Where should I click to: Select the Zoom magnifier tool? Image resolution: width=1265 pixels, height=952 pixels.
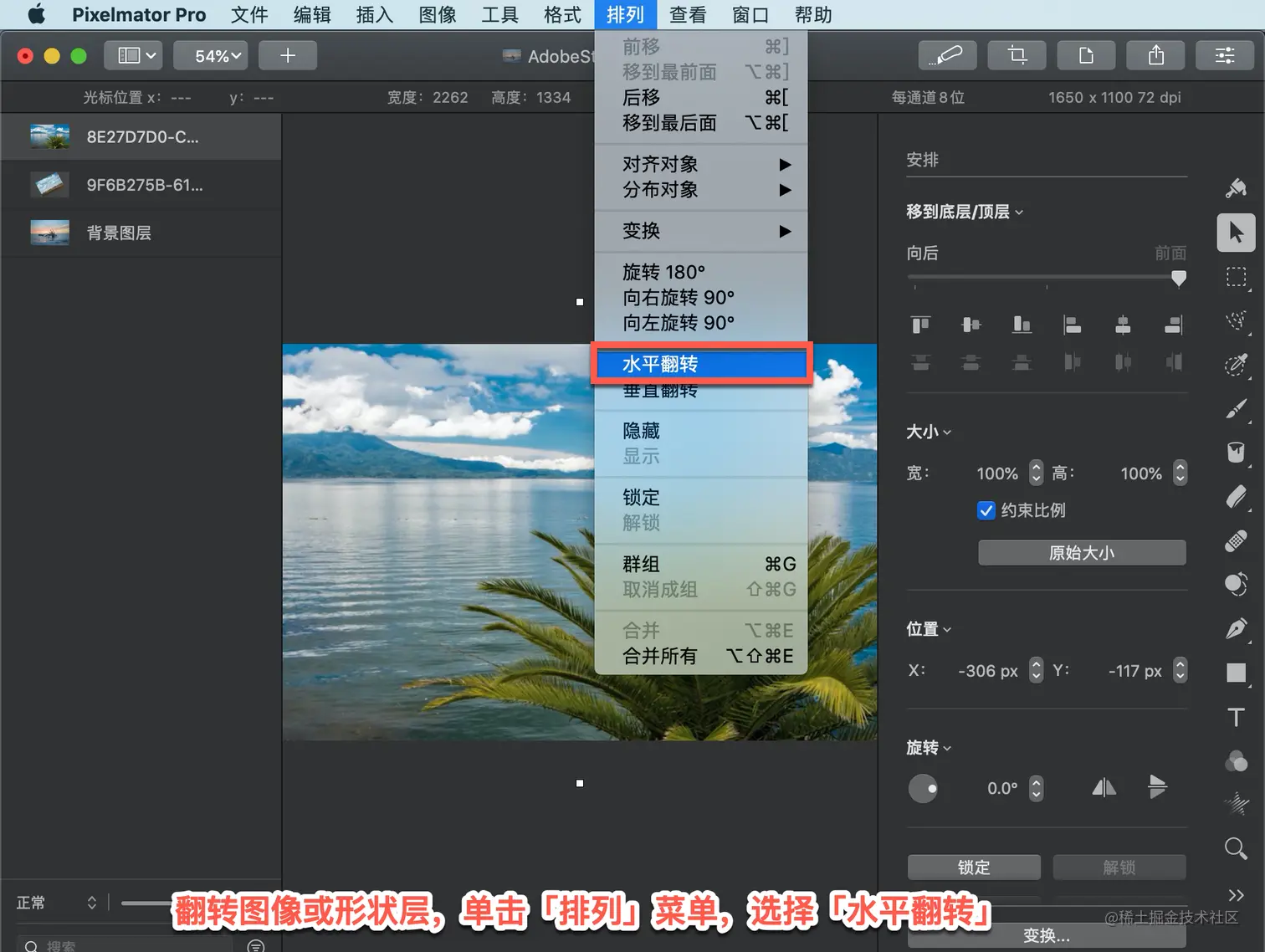point(1237,847)
